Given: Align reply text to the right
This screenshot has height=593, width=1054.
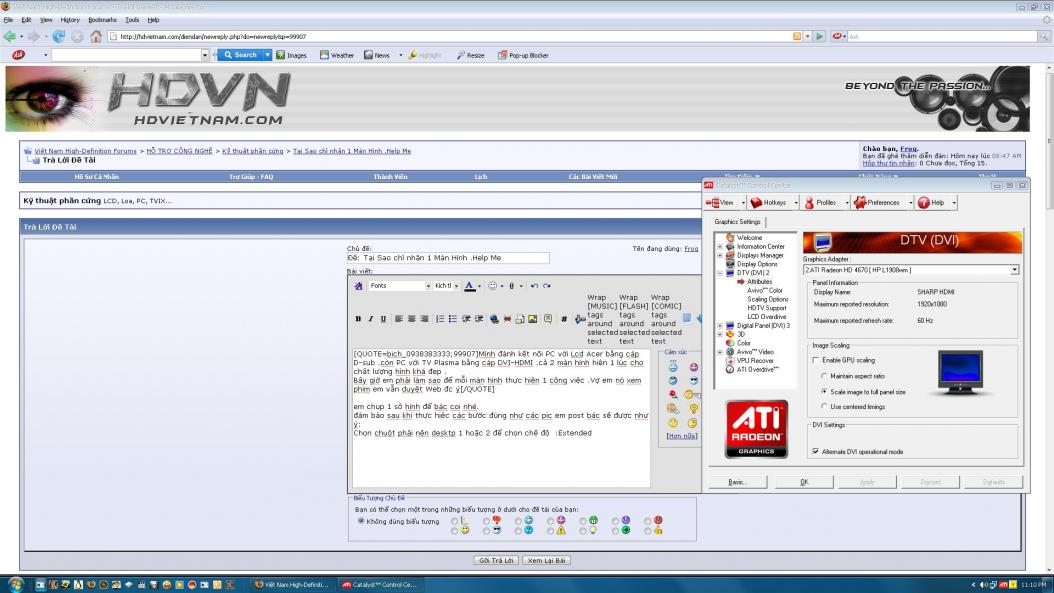Looking at the screenshot, I should [424, 319].
